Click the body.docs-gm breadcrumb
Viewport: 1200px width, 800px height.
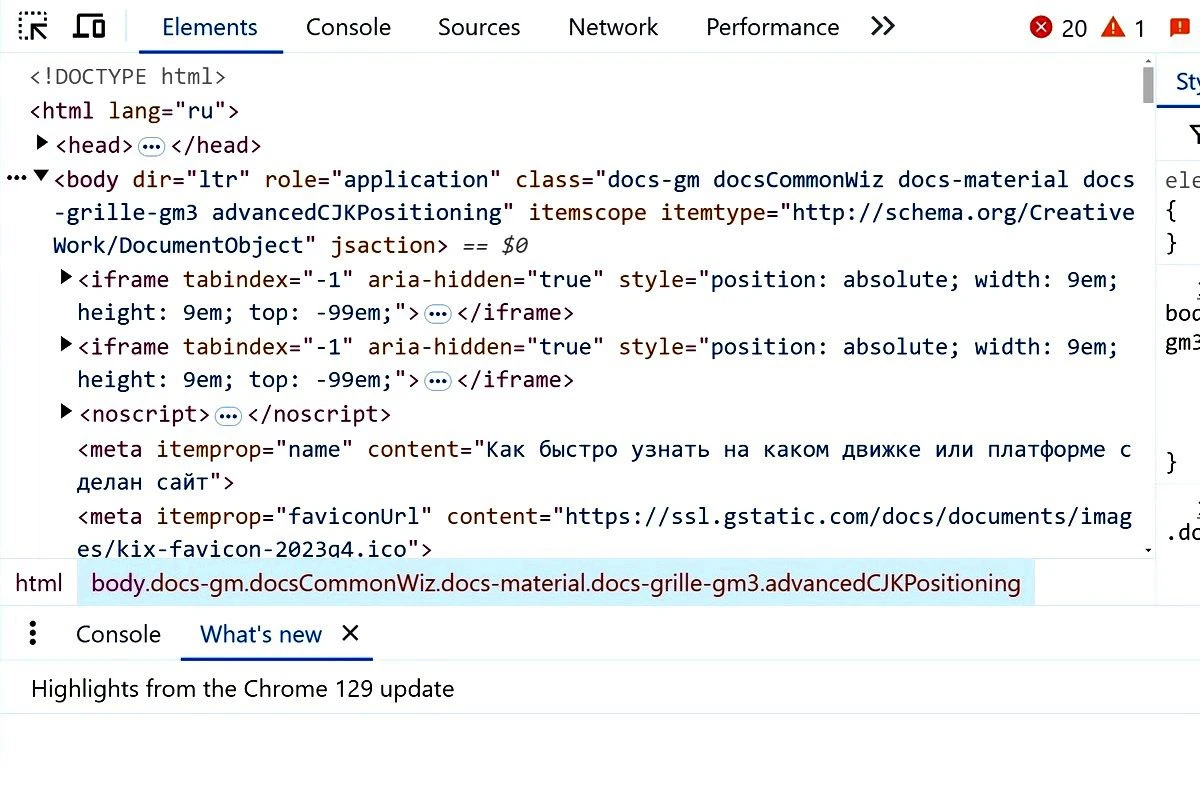[556, 583]
